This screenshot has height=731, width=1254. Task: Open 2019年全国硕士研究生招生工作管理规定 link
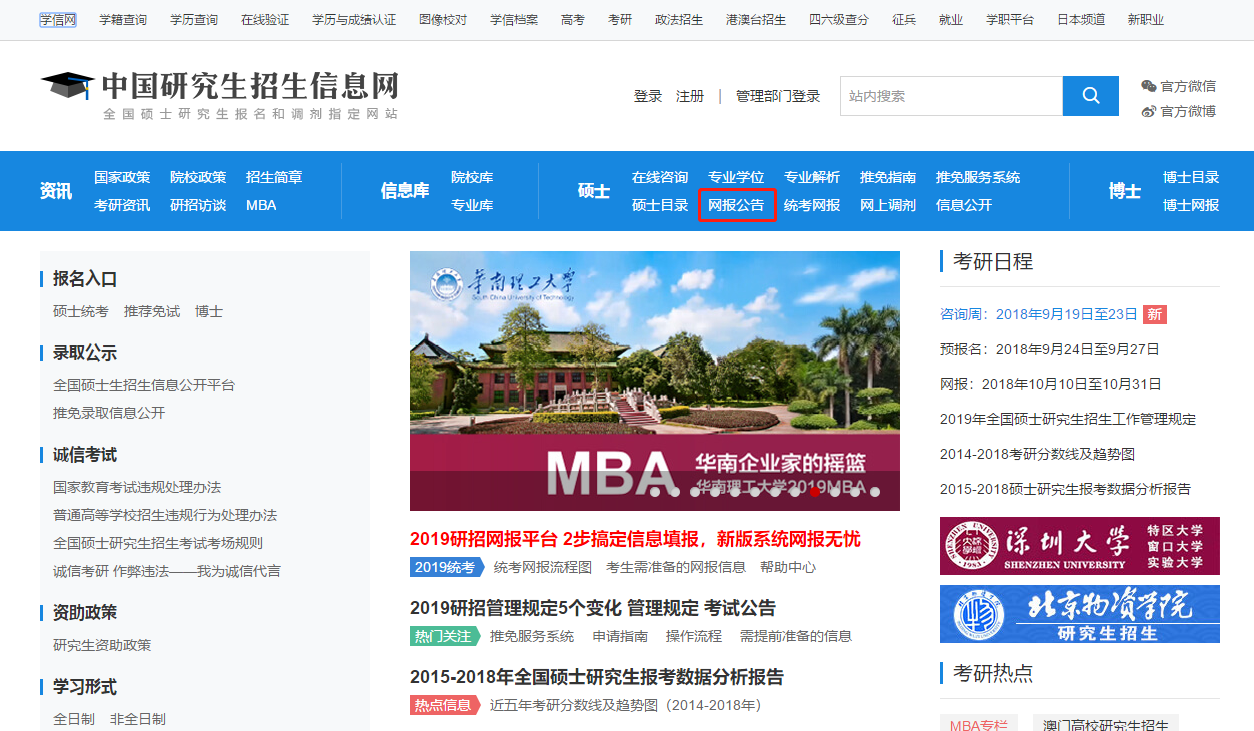tap(1068, 419)
